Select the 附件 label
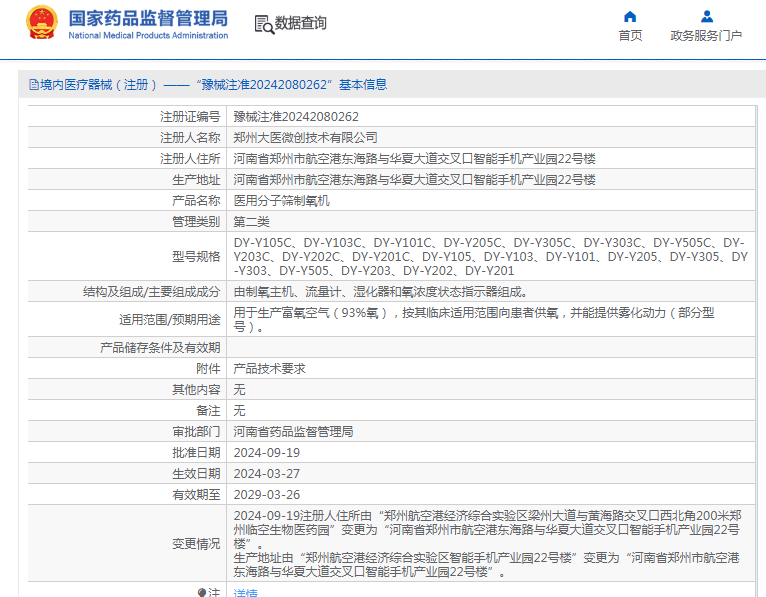 (x=208, y=369)
